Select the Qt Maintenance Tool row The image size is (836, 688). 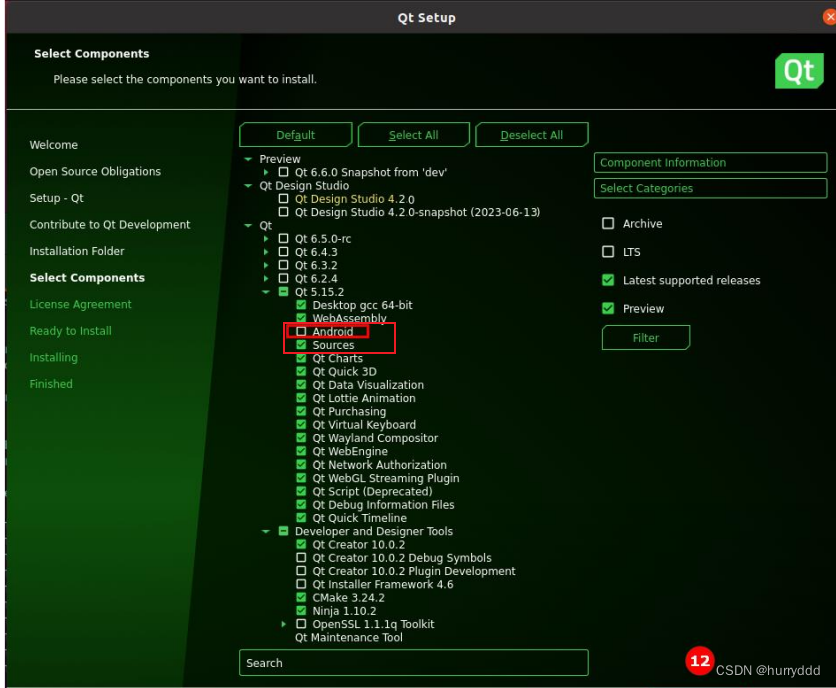349,637
